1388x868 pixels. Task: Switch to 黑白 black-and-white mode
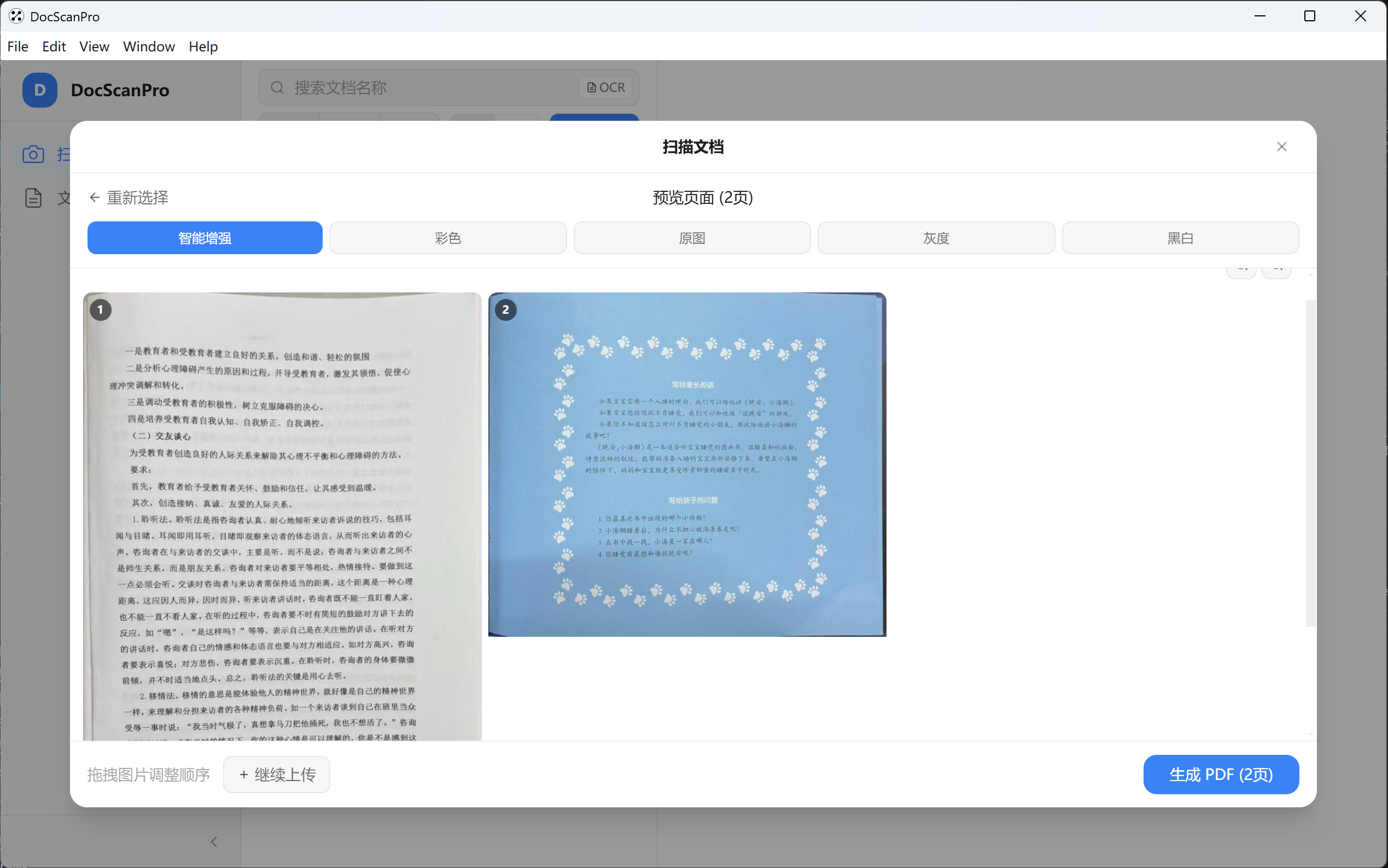coord(1180,237)
